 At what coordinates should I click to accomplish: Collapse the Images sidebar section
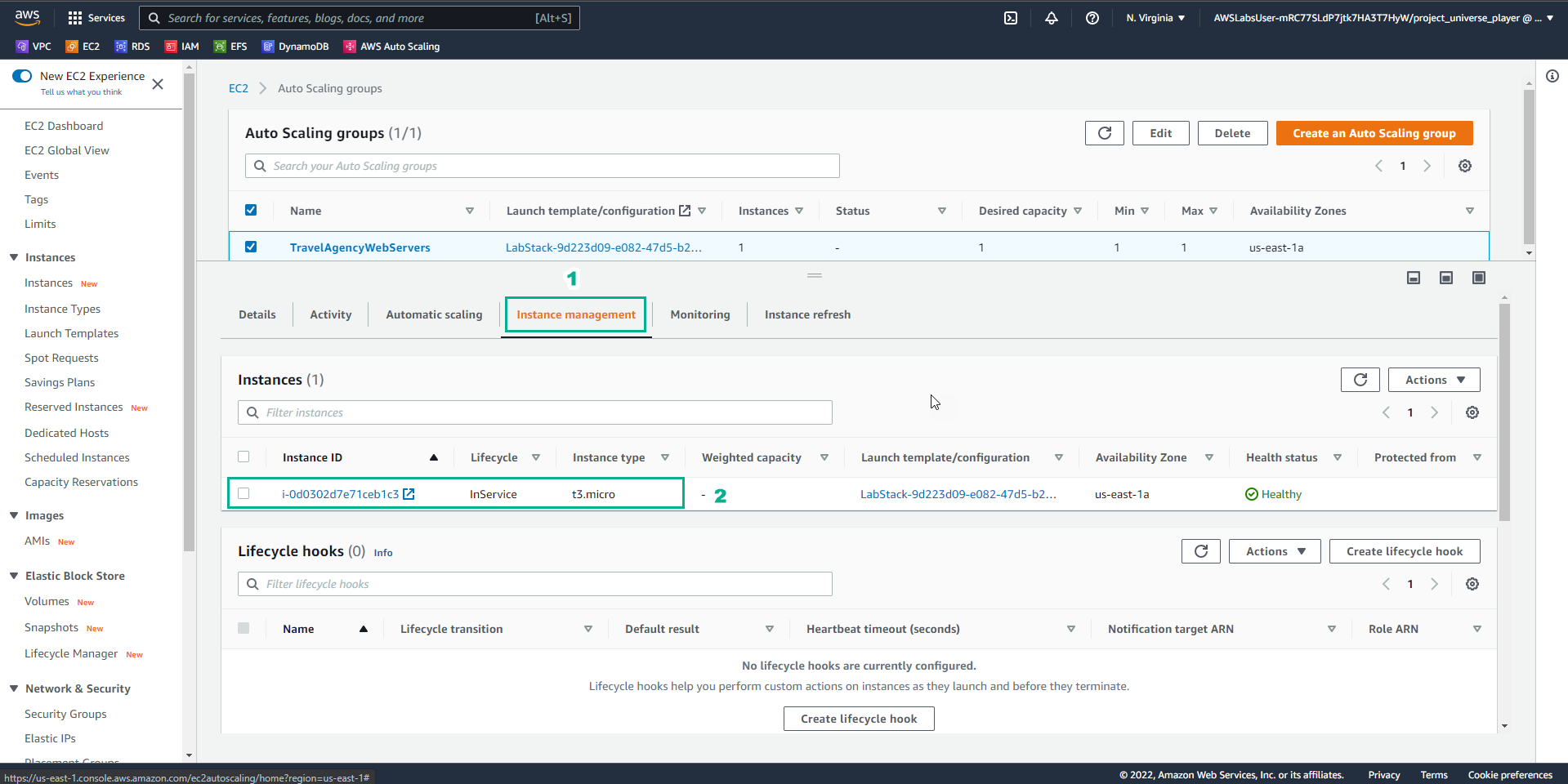click(14, 515)
